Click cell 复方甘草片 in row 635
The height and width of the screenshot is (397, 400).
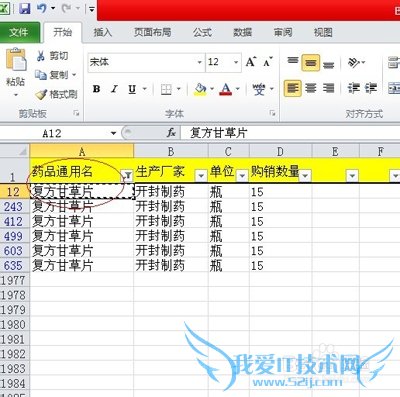click(x=82, y=266)
